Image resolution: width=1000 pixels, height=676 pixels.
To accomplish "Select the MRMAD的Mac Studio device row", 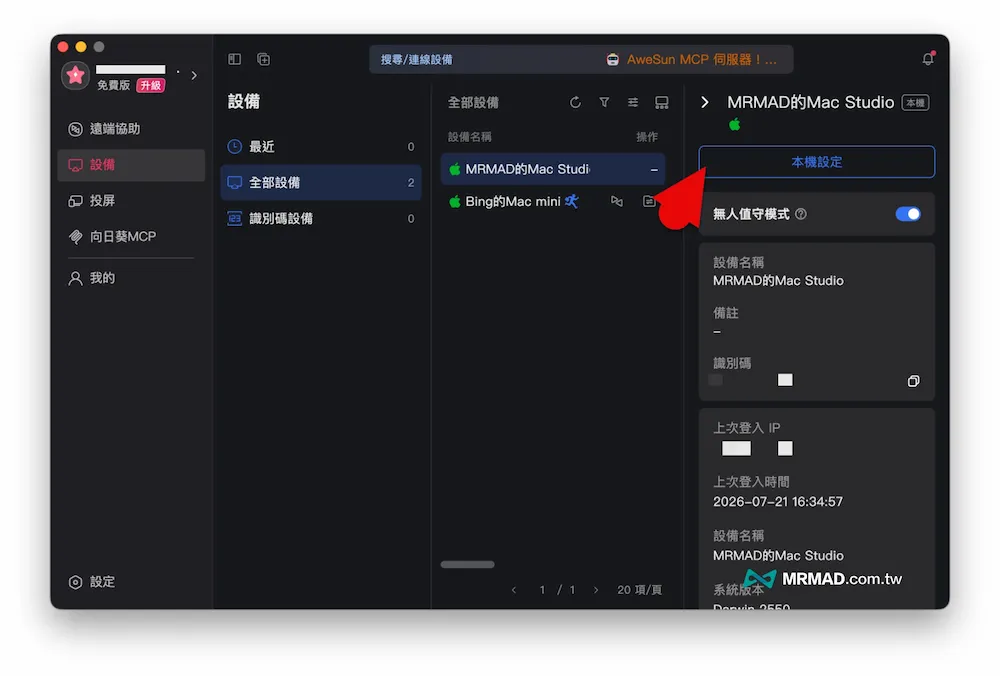I will tap(553, 169).
